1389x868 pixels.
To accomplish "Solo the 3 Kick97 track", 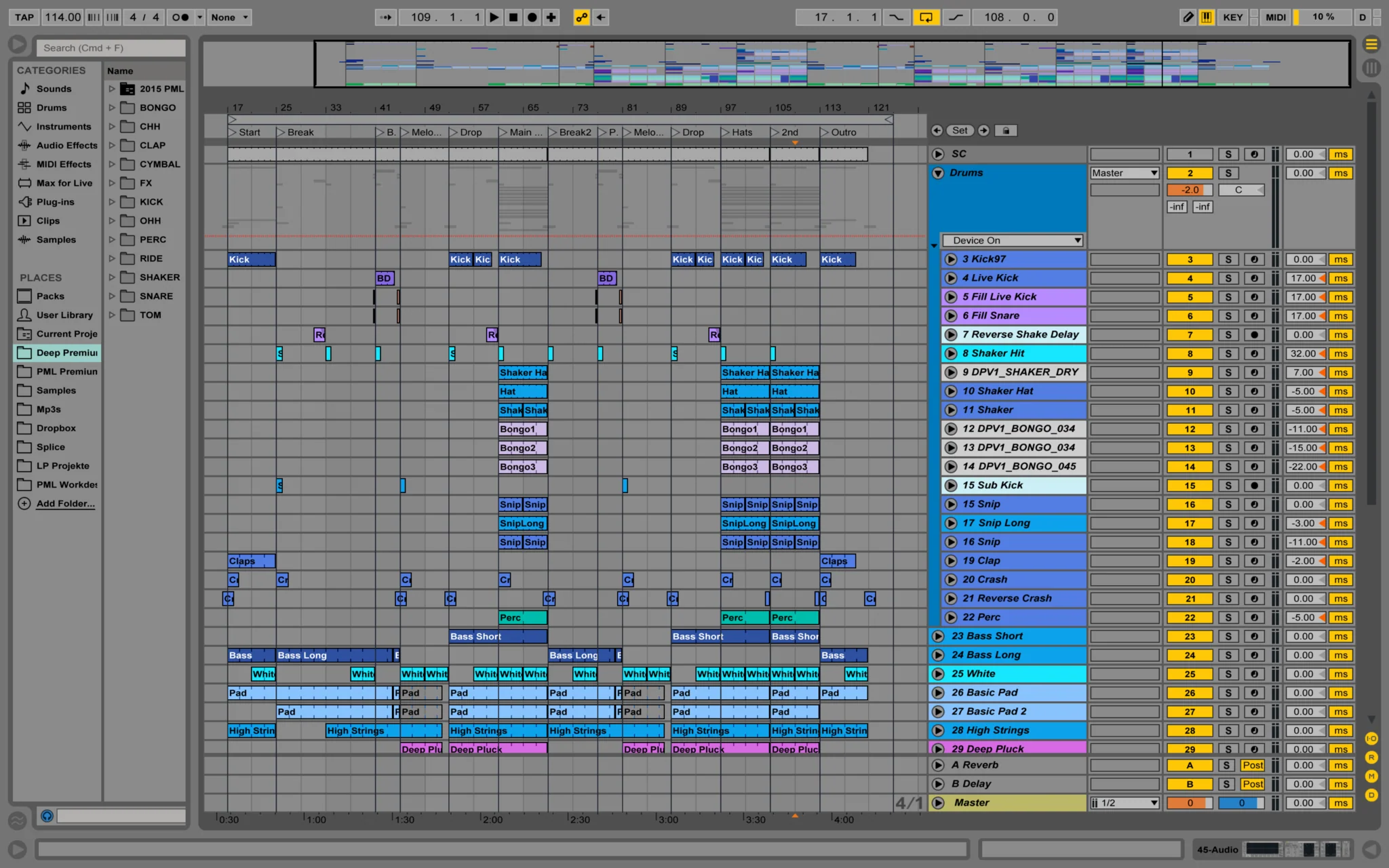I will click(1228, 259).
